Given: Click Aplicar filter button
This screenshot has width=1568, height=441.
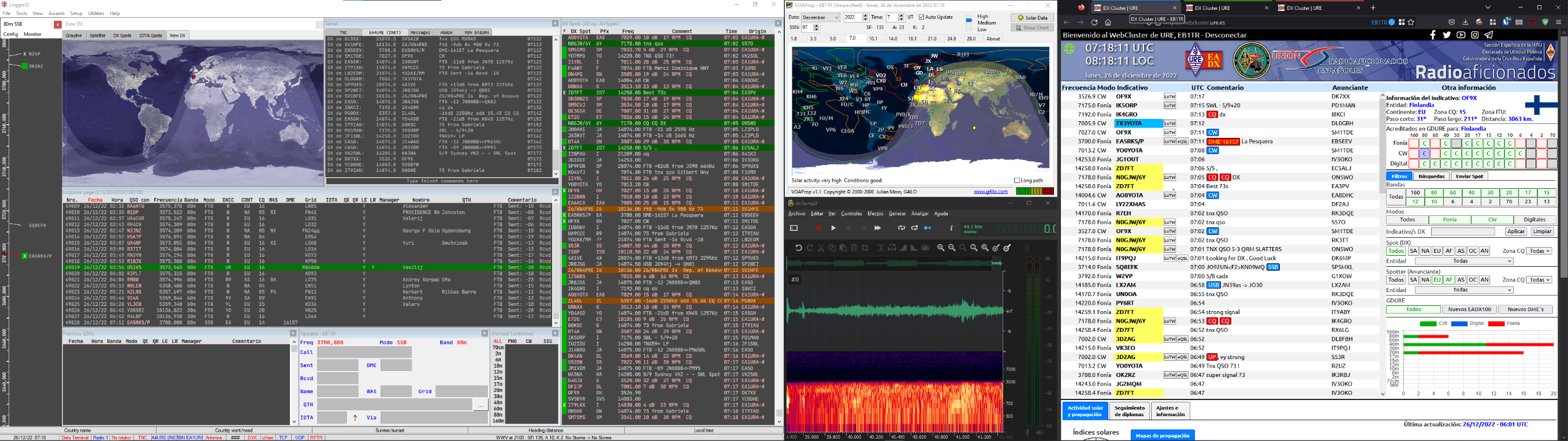Looking at the screenshot, I should (1515, 231).
